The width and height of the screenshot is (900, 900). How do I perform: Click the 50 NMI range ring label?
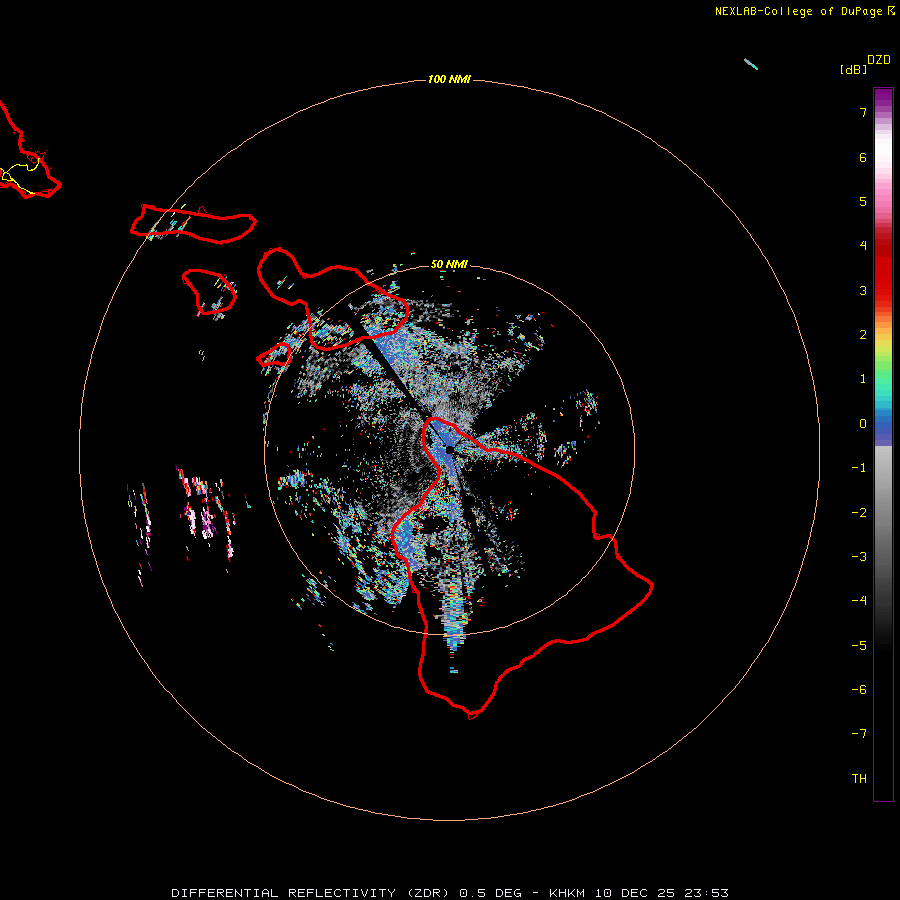[449, 264]
